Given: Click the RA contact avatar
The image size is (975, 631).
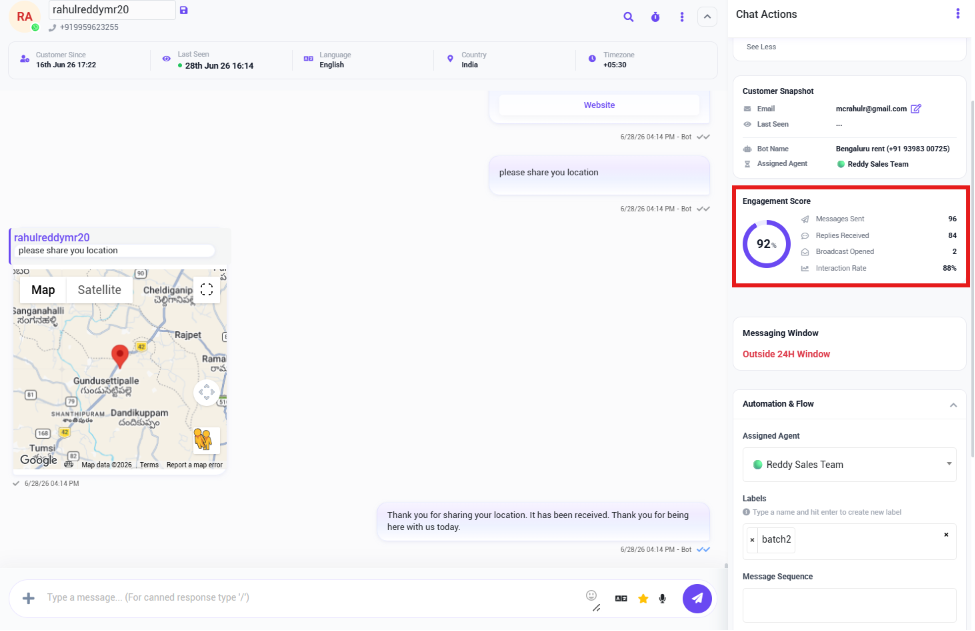Looking at the screenshot, I should pos(24,16).
